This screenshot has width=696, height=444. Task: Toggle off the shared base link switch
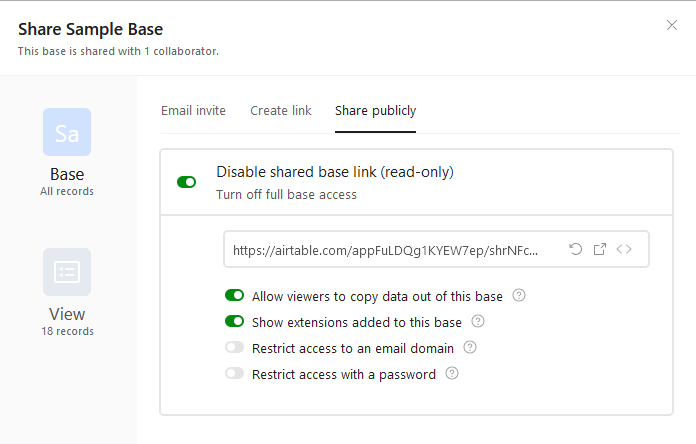[186, 182]
